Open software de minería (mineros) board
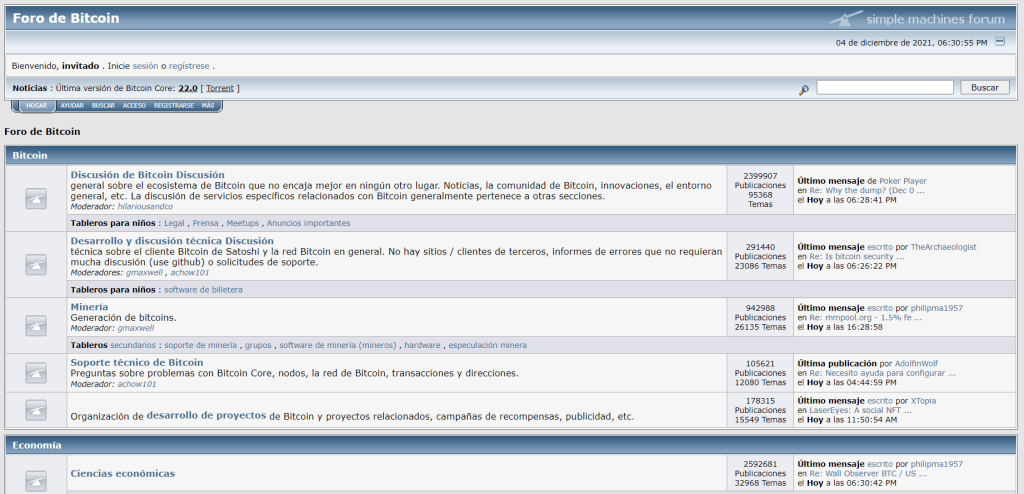The image size is (1024, 494). click(338, 345)
